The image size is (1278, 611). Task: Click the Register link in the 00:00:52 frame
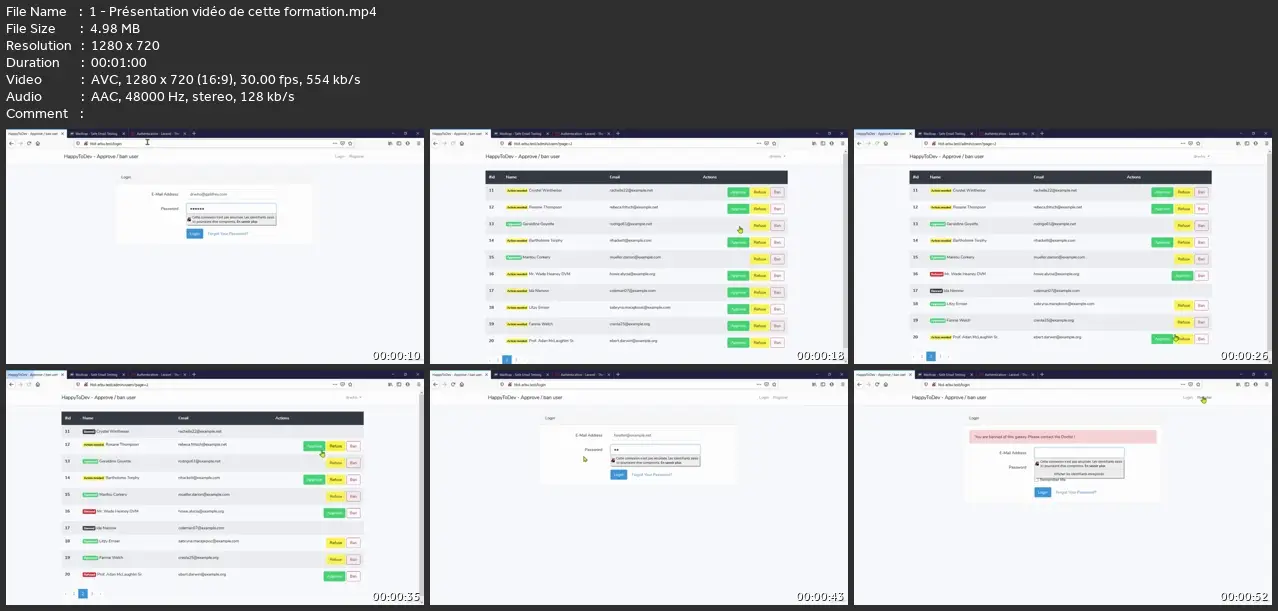(1205, 397)
